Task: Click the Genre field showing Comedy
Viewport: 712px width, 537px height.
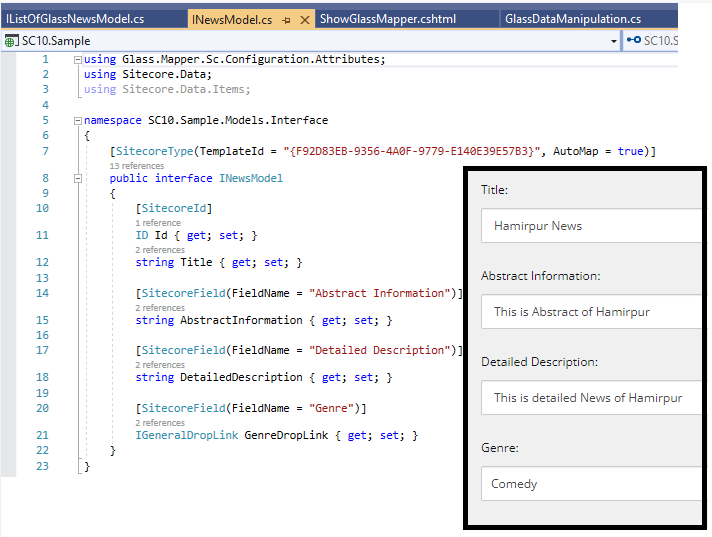Action: click(x=591, y=483)
